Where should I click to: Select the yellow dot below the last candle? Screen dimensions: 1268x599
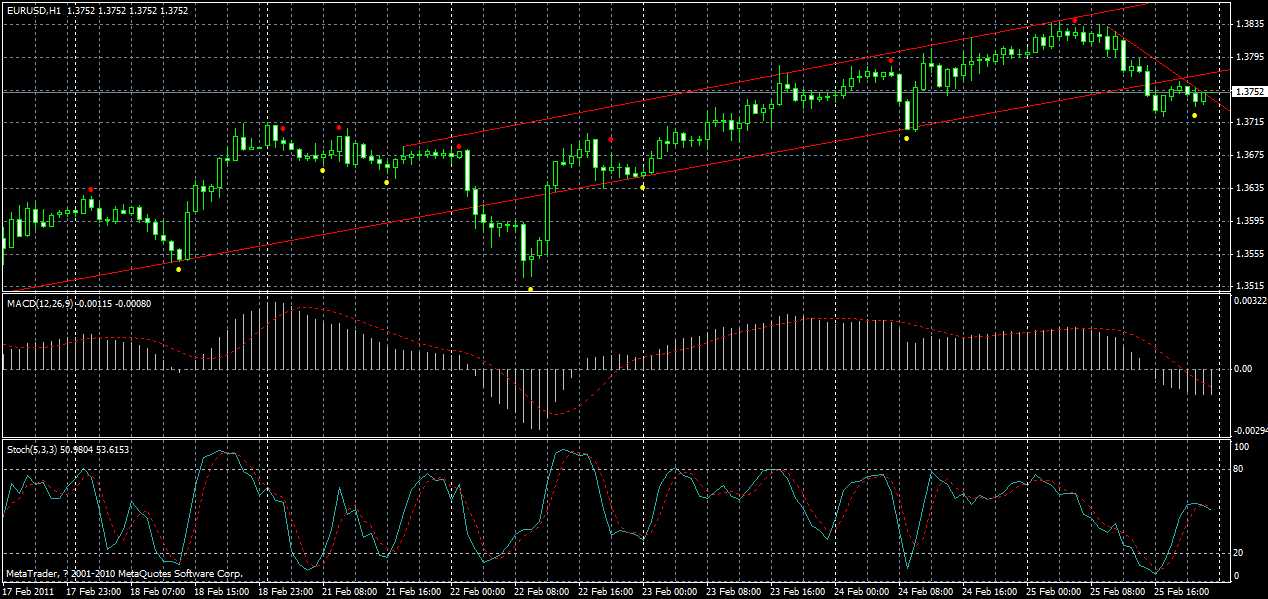[1193, 117]
